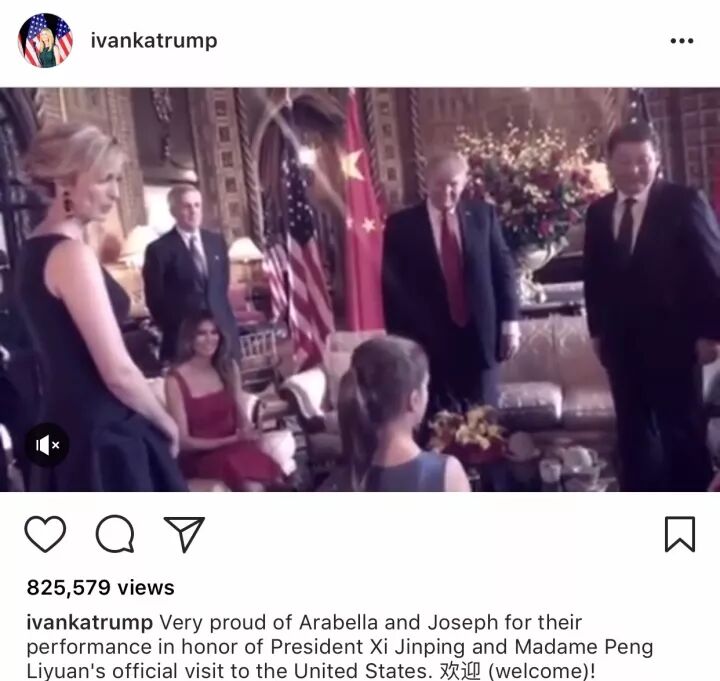The image size is (720, 681).
Task: Tap the Chinese flag in the video
Action: pos(363,211)
